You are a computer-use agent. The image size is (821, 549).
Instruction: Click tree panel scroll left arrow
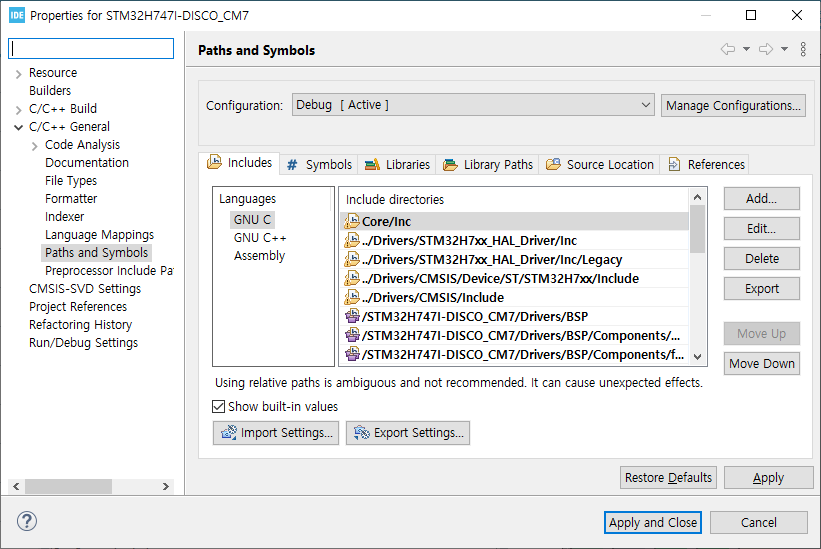(x=16, y=486)
